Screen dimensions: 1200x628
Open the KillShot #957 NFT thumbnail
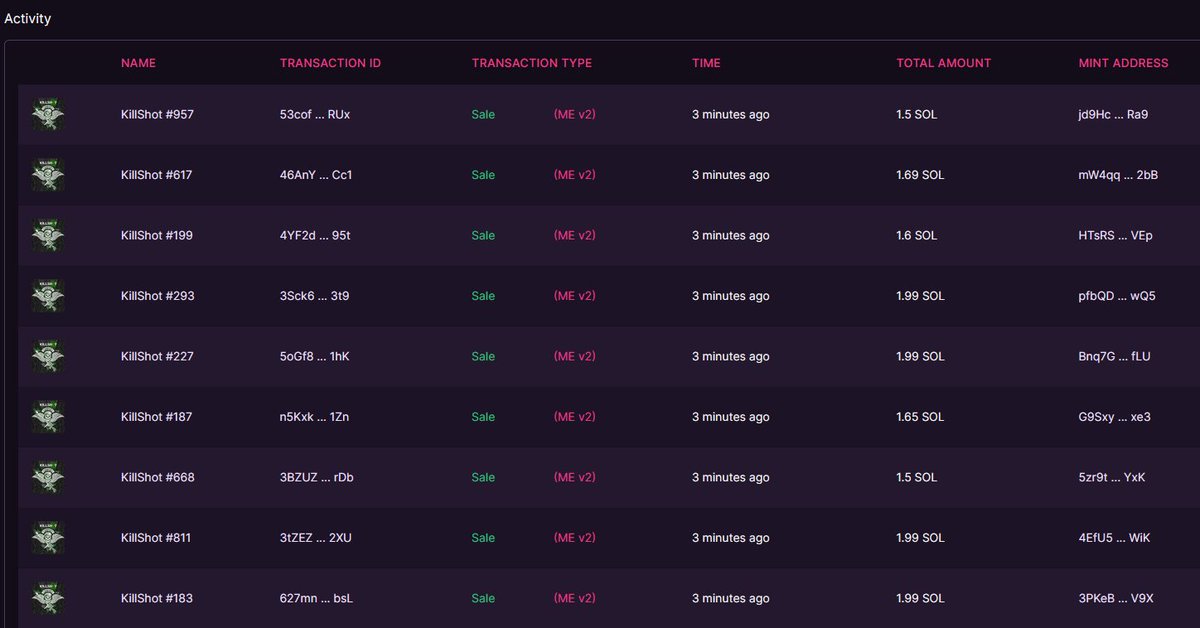click(x=48, y=114)
